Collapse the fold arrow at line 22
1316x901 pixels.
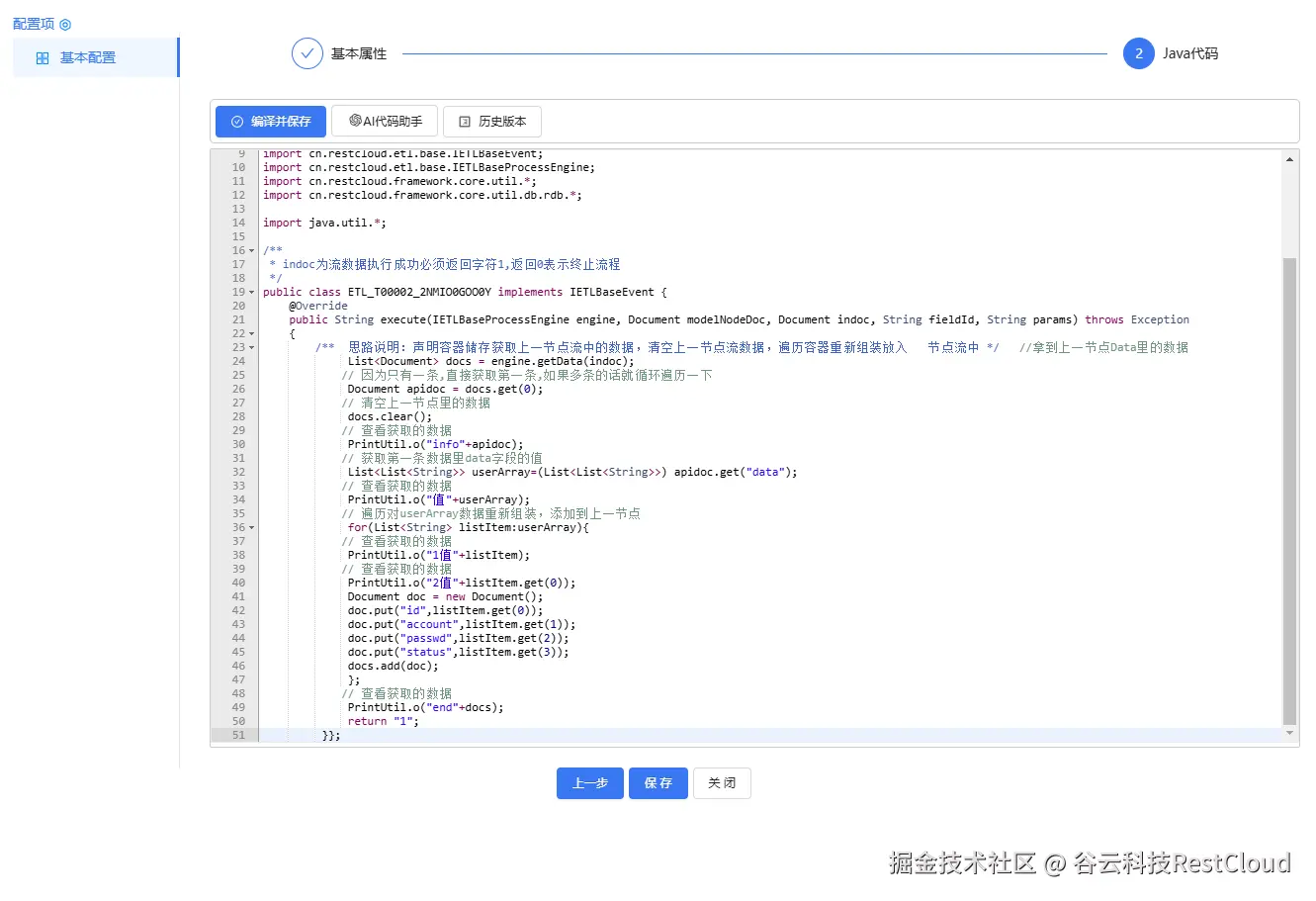[252, 334]
